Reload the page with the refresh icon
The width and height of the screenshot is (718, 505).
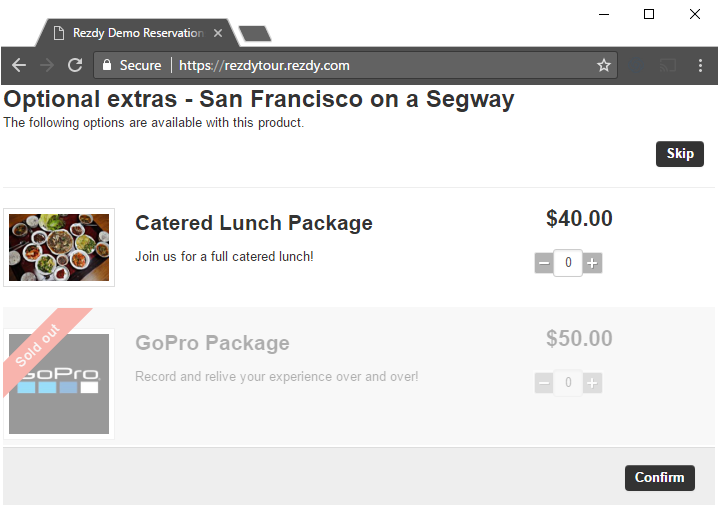pyautogui.click(x=75, y=65)
